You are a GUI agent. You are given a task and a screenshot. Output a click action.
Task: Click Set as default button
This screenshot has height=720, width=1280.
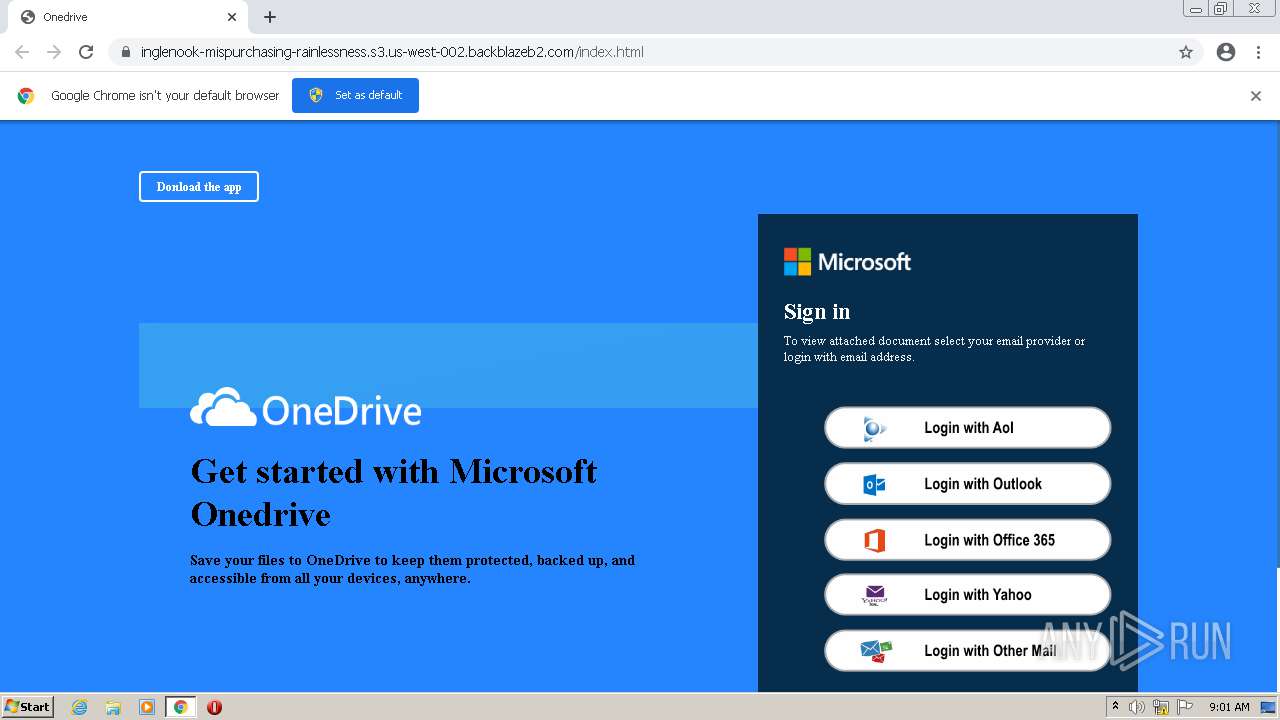355,95
